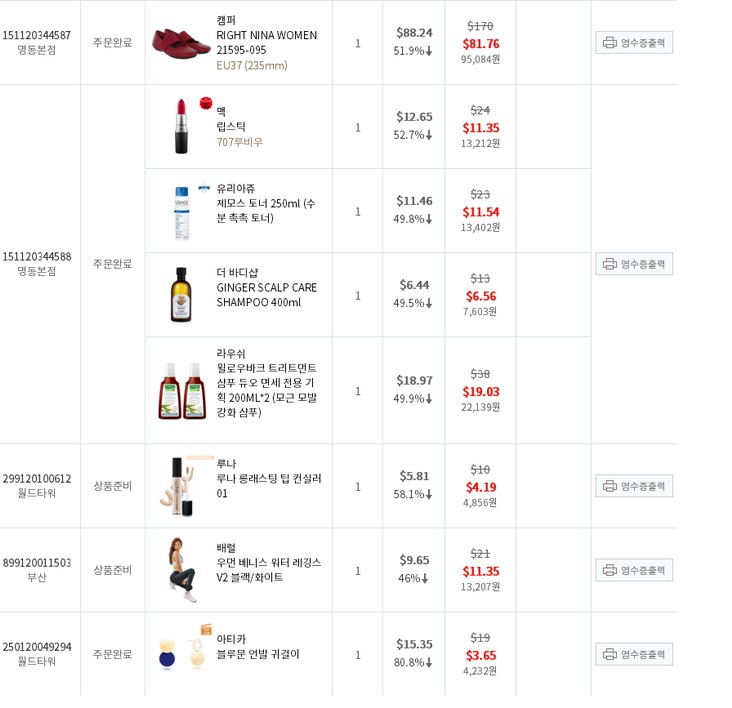Click order number 299120100612
The width and height of the screenshot is (732, 708).
pos(37,479)
